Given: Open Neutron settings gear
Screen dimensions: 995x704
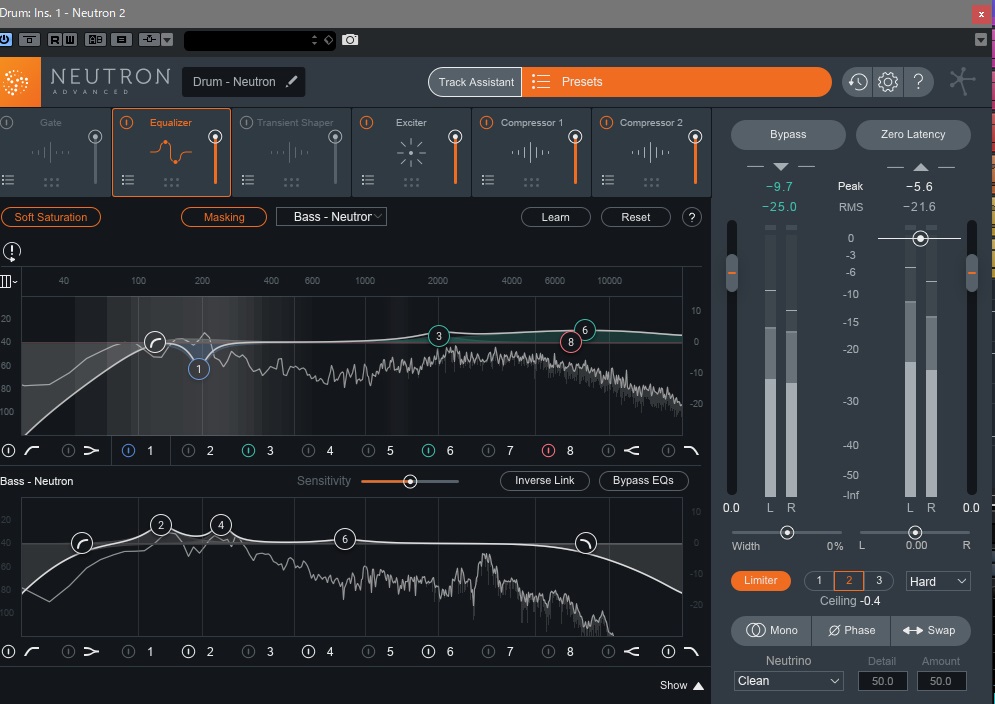Looking at the screenshot, I should coord(888,82).
